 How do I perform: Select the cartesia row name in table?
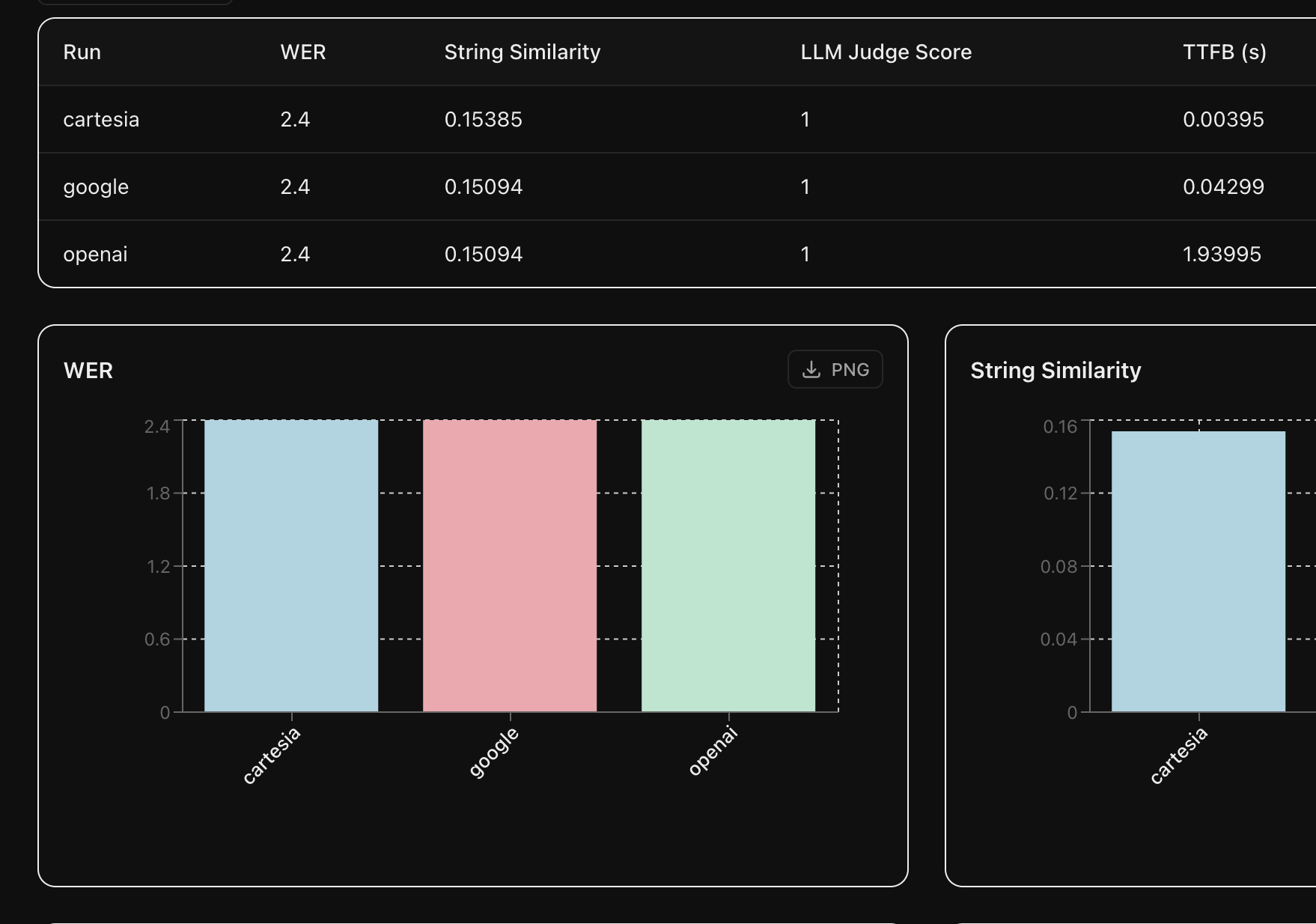tap(101, 120)
